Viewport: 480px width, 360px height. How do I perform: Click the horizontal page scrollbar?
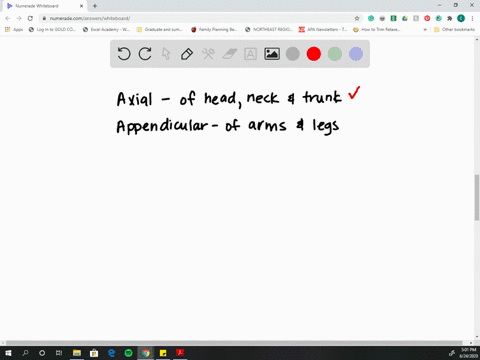234,343
